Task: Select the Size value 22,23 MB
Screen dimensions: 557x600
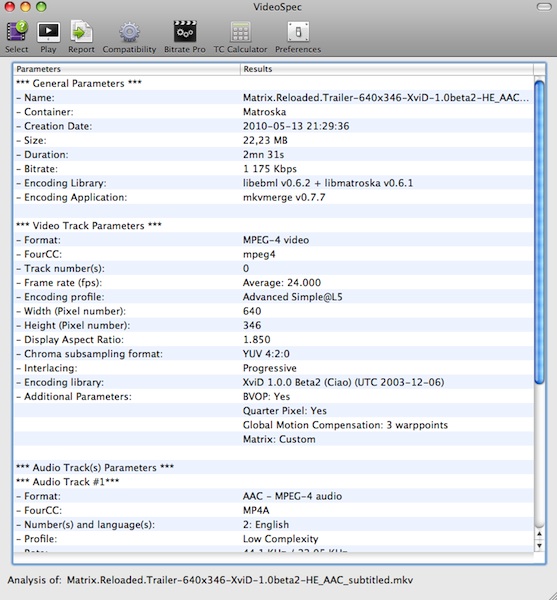Action: coord(265,140)
